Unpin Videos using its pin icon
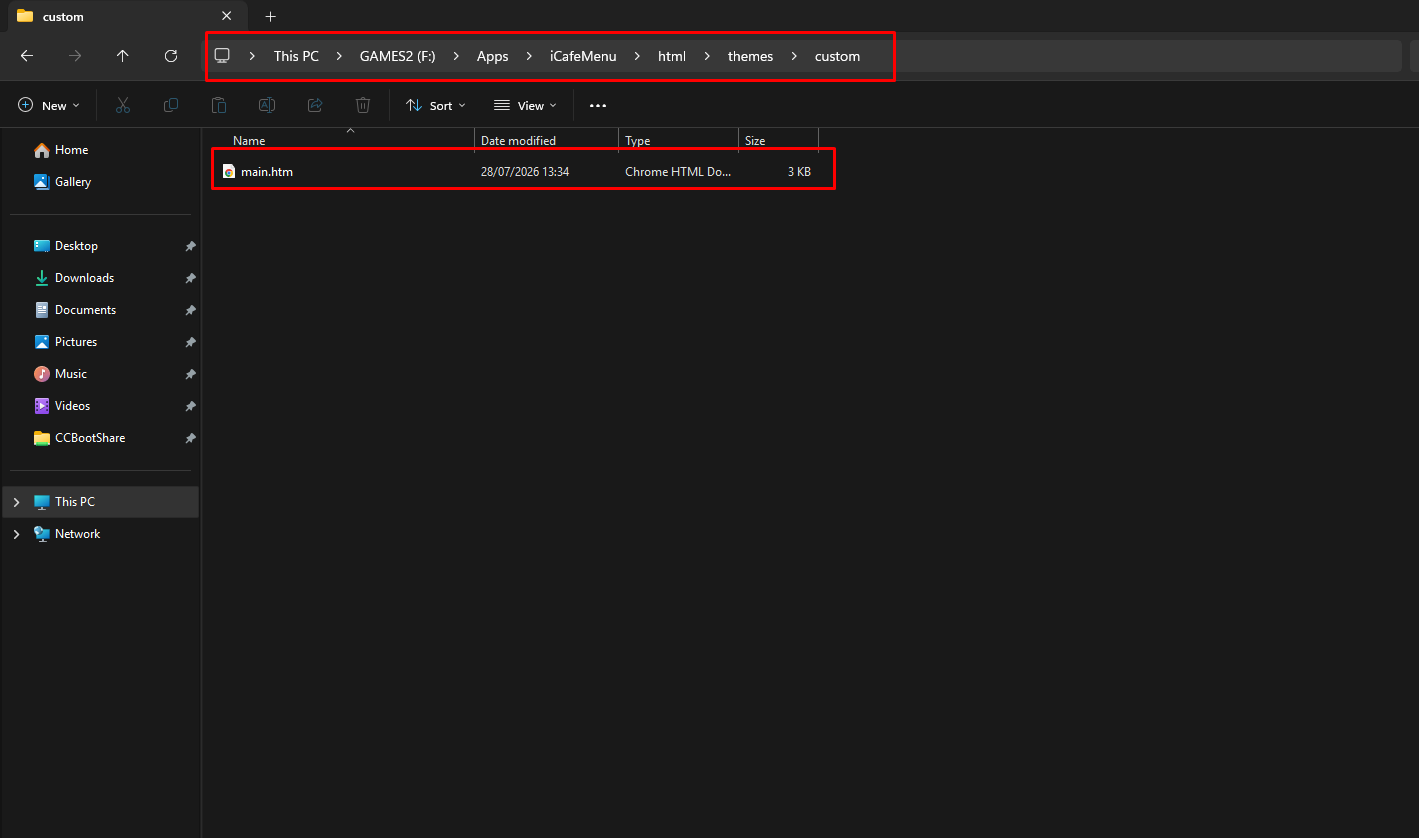1419x838 pixels. [x=190, y=406]
